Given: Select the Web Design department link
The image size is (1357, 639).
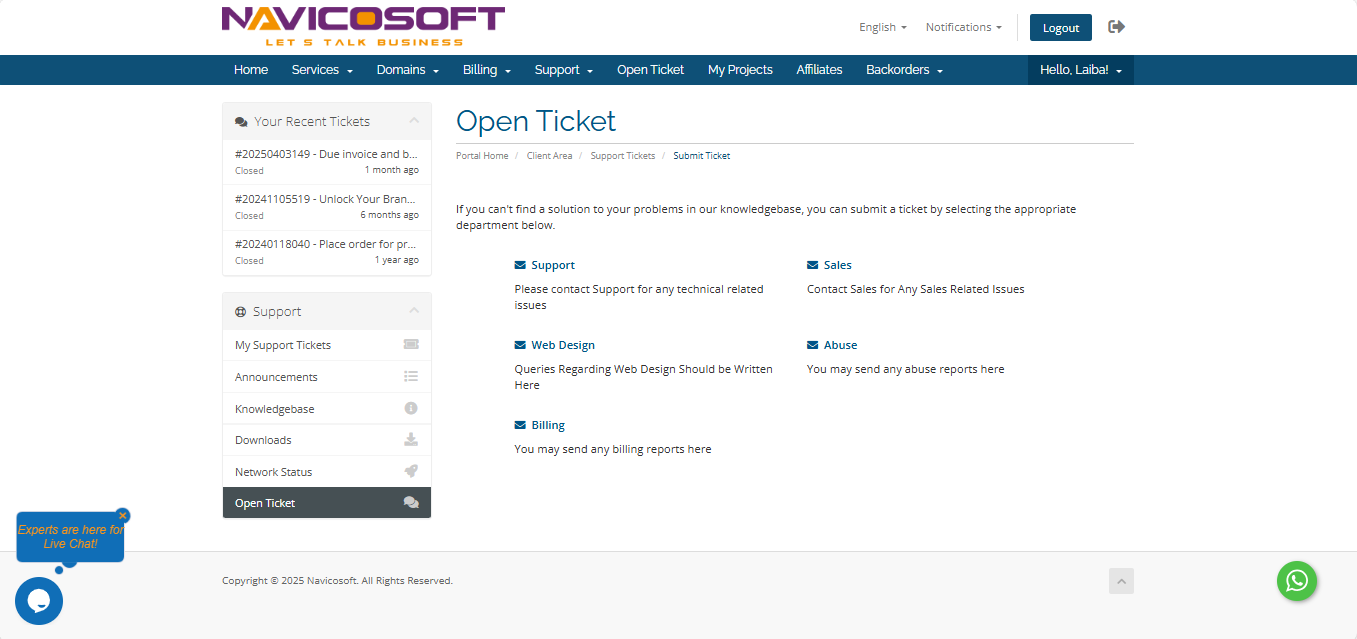Looking at the screenshot, I should pyautogui.click(x=562, y=345).
